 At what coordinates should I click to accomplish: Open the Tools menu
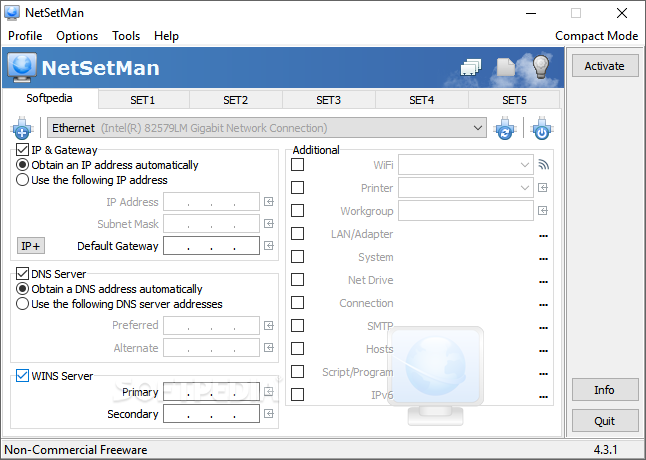click(126, 36)
